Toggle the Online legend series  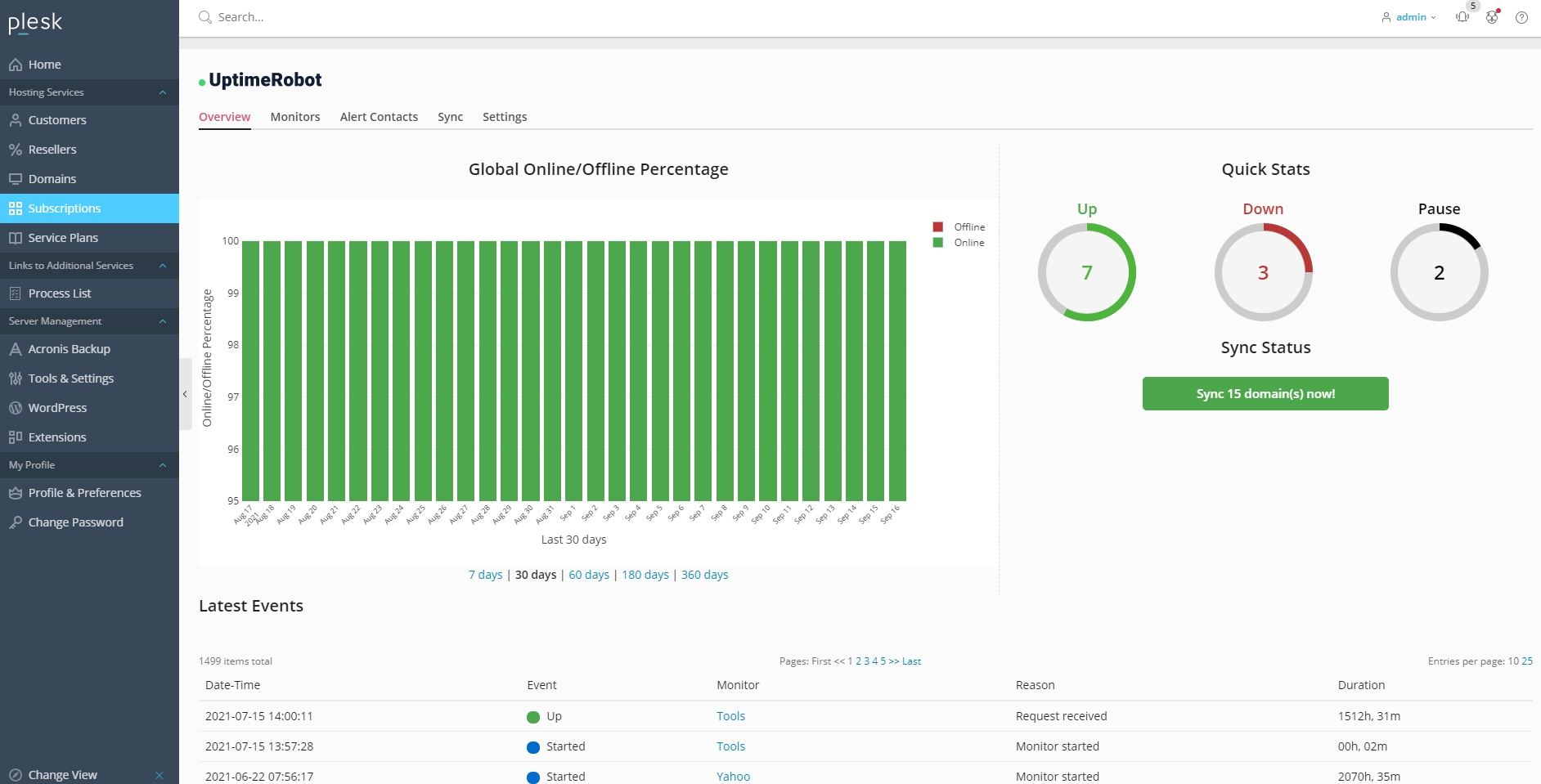coord(959,243)
